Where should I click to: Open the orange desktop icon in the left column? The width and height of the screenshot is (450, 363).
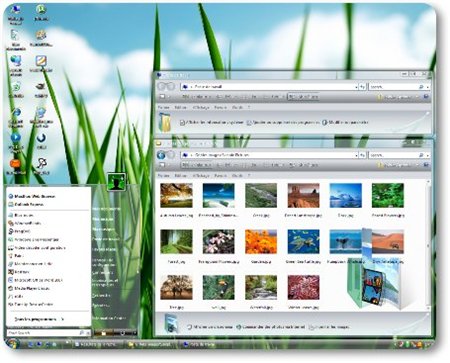(15, 164)
